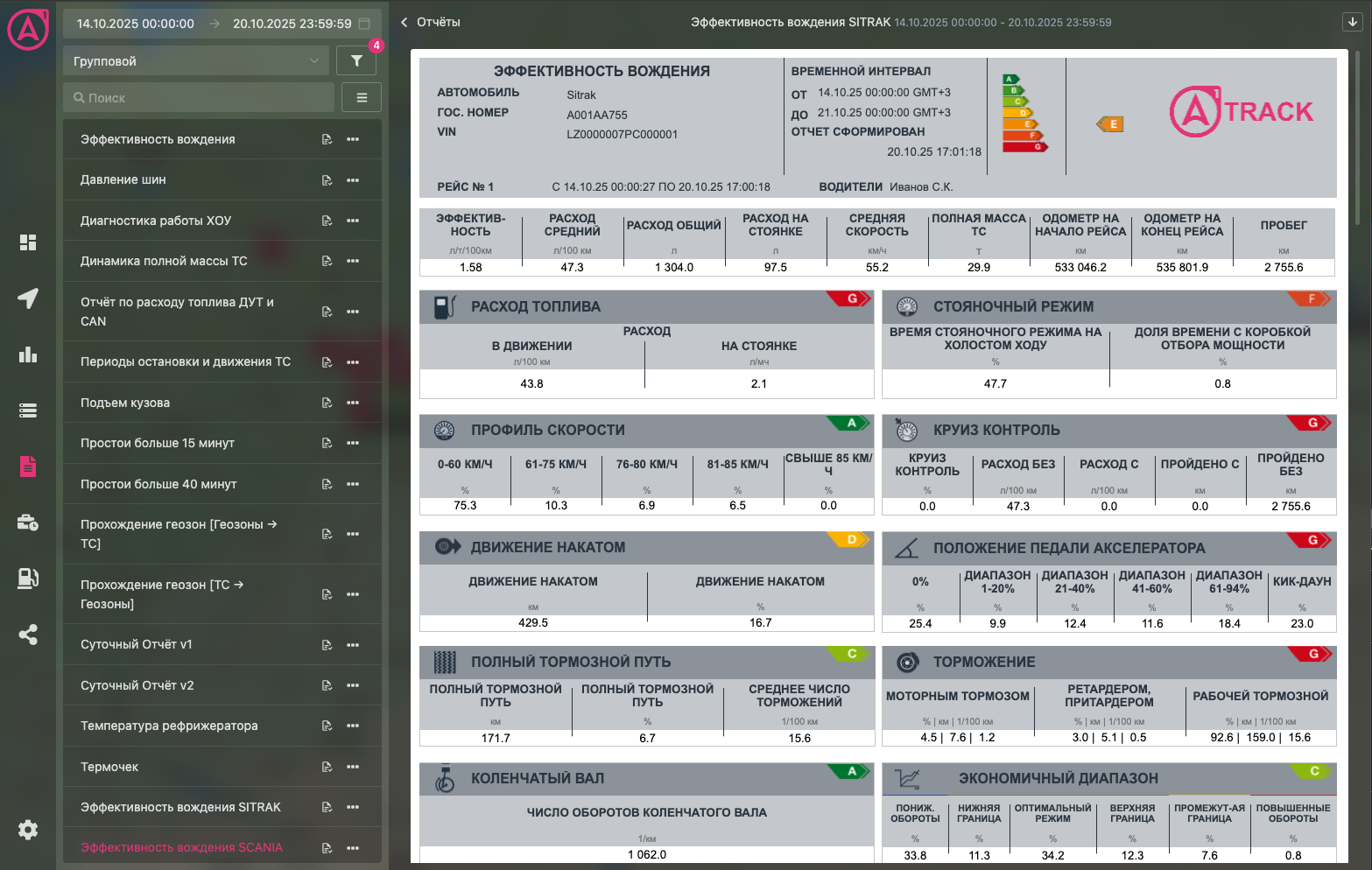Click the filter funnel button

(356, 60)
